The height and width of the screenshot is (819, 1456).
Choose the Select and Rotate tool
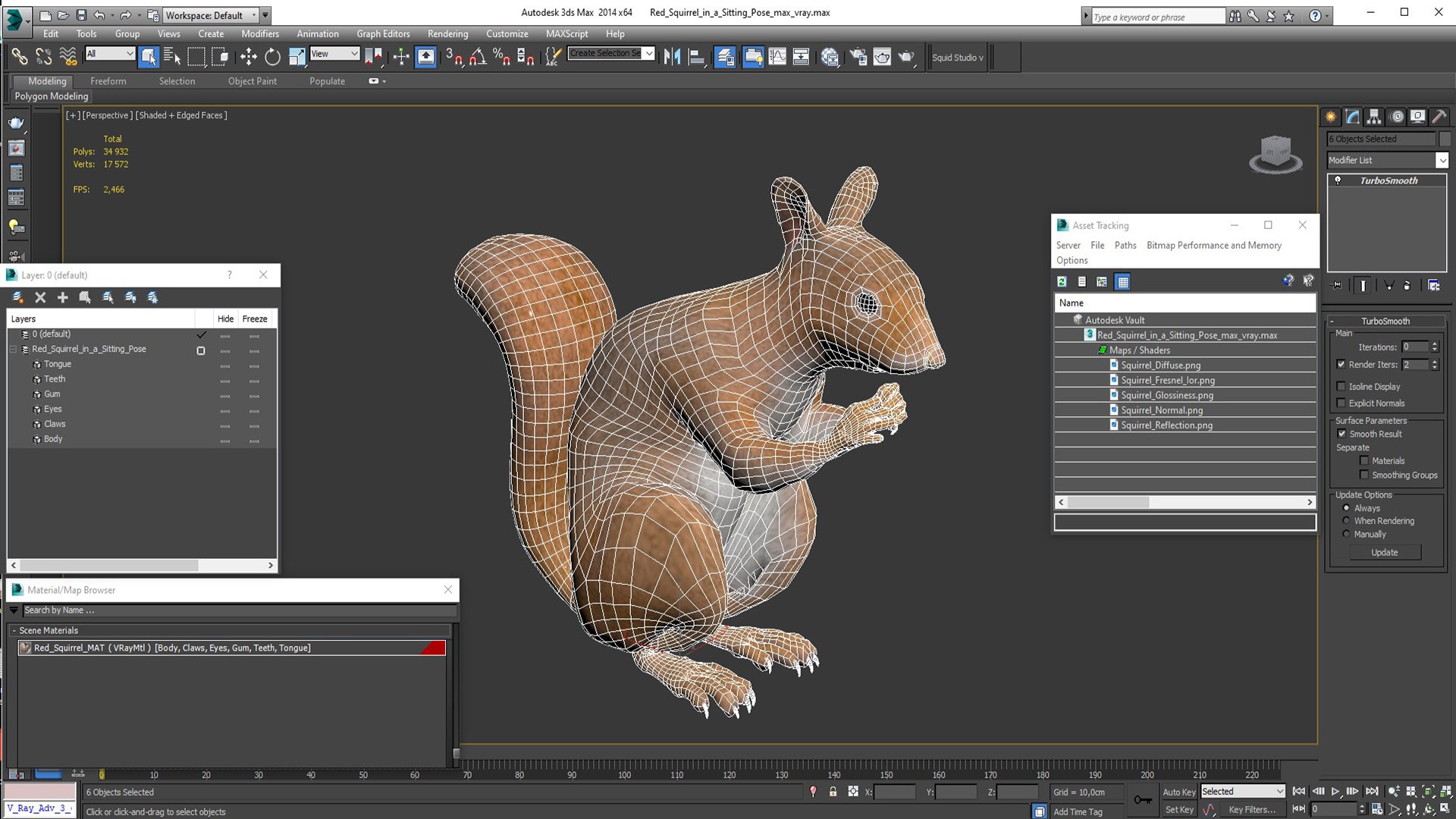(272, 56)
